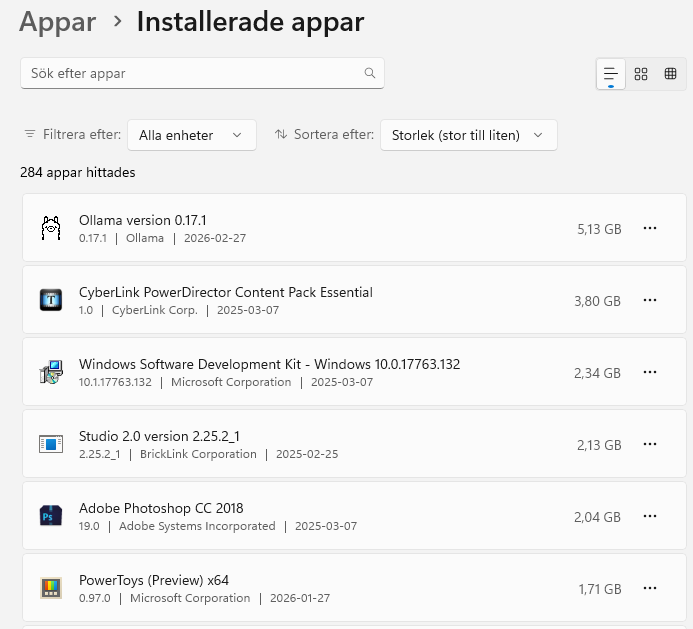Open the Storlek (stor till liten) sort dropdown
This screenshot has width=693, height=629.
(468, 135)
